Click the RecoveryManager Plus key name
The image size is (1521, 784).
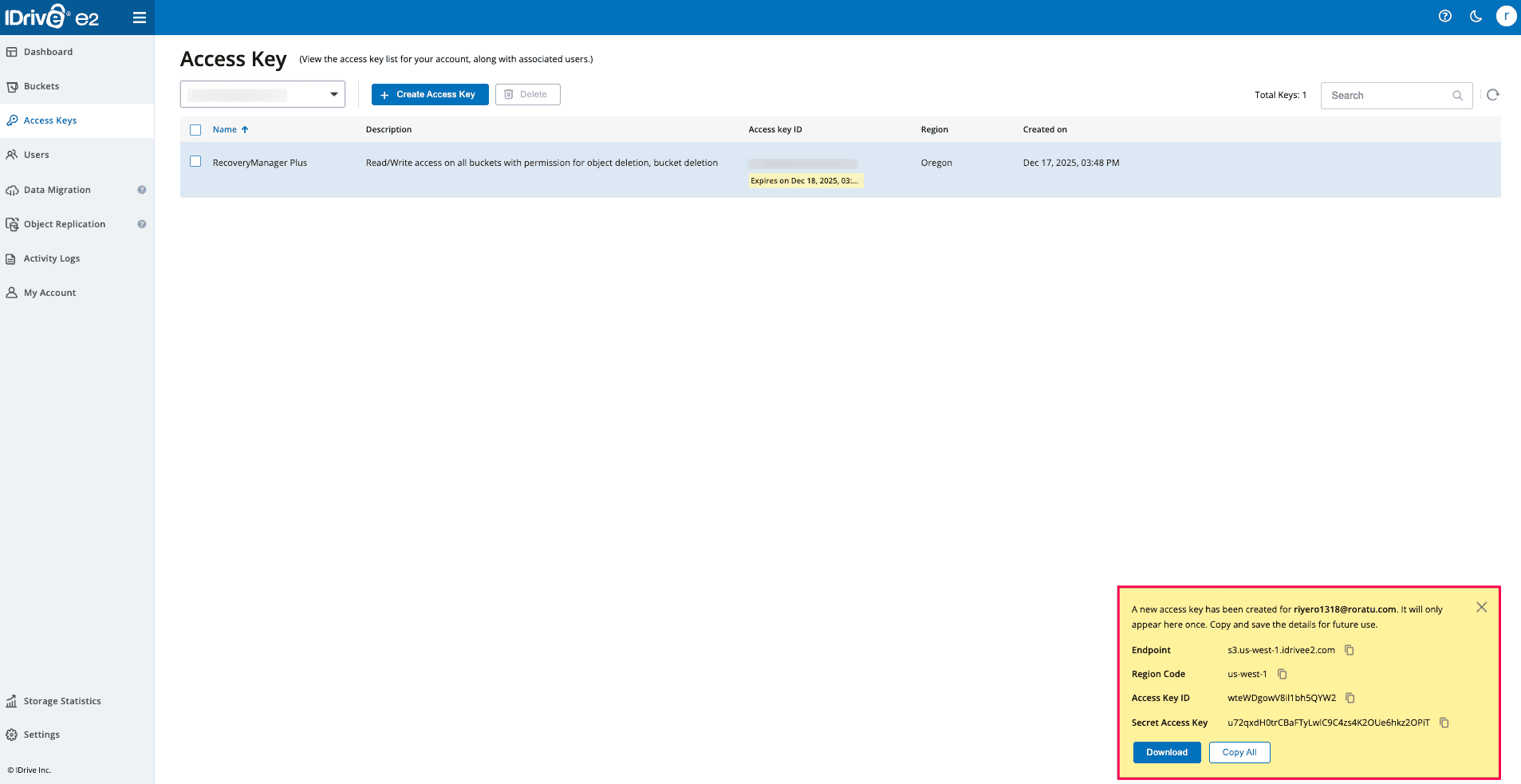[x=260, y=163]
